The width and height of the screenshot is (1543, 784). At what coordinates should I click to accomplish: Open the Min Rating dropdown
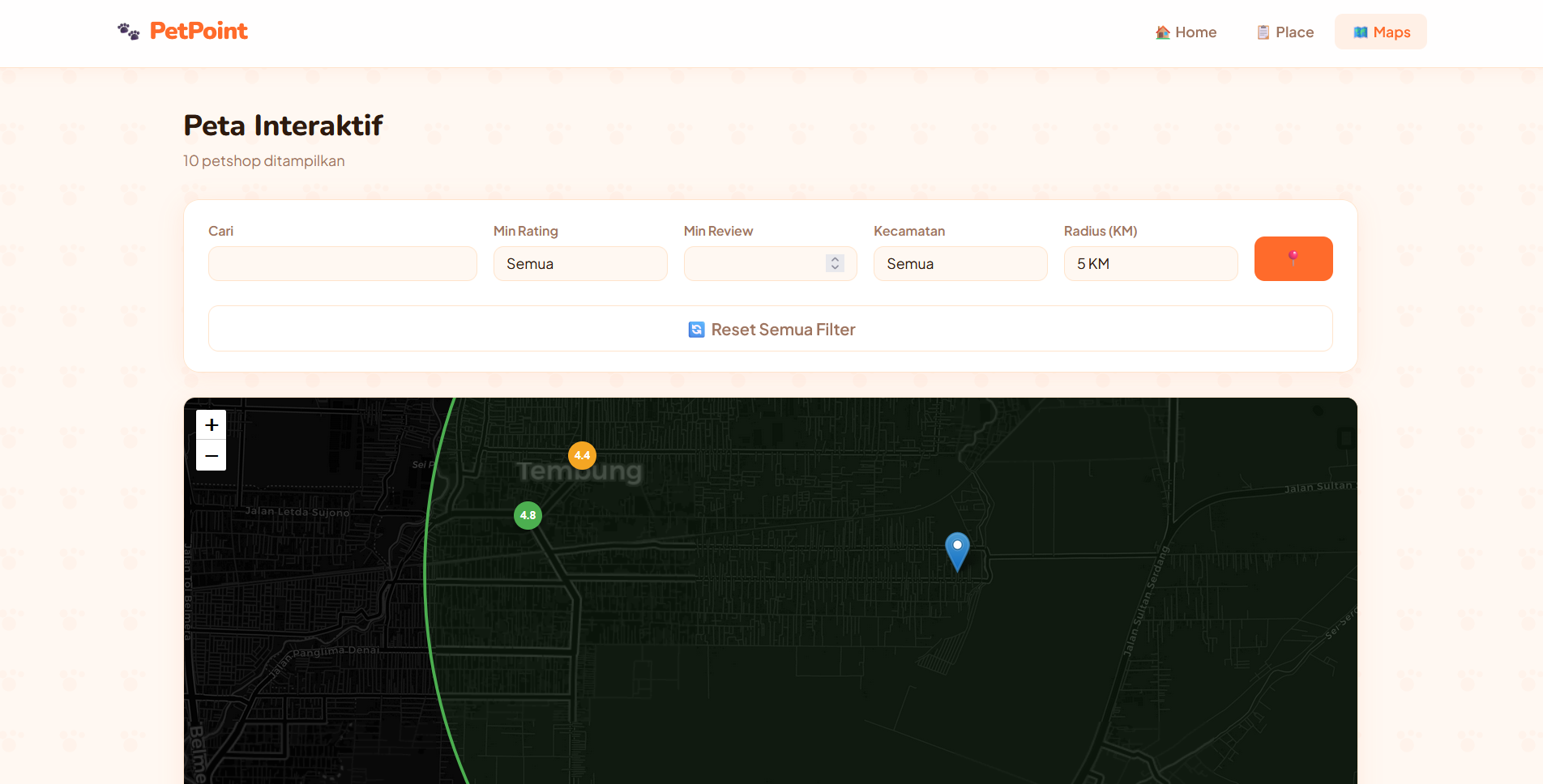pos(580,264)
